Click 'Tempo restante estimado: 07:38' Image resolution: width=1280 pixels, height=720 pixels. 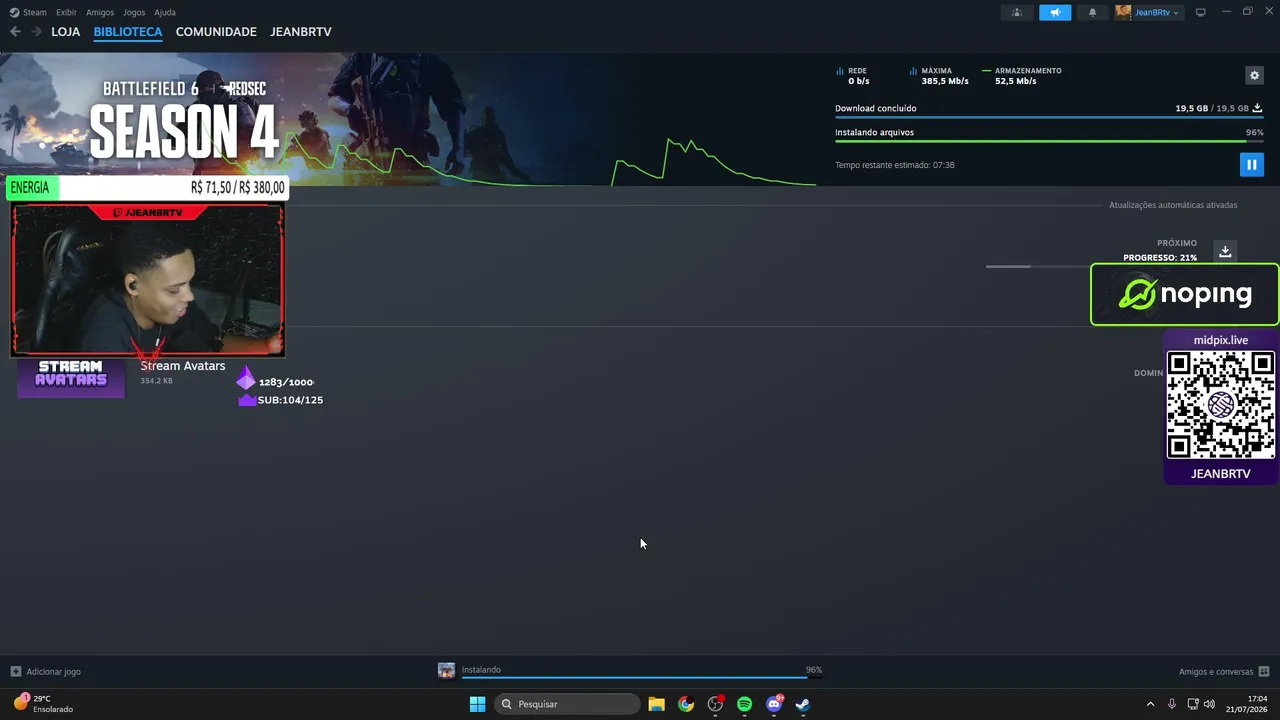pos(895,165)
